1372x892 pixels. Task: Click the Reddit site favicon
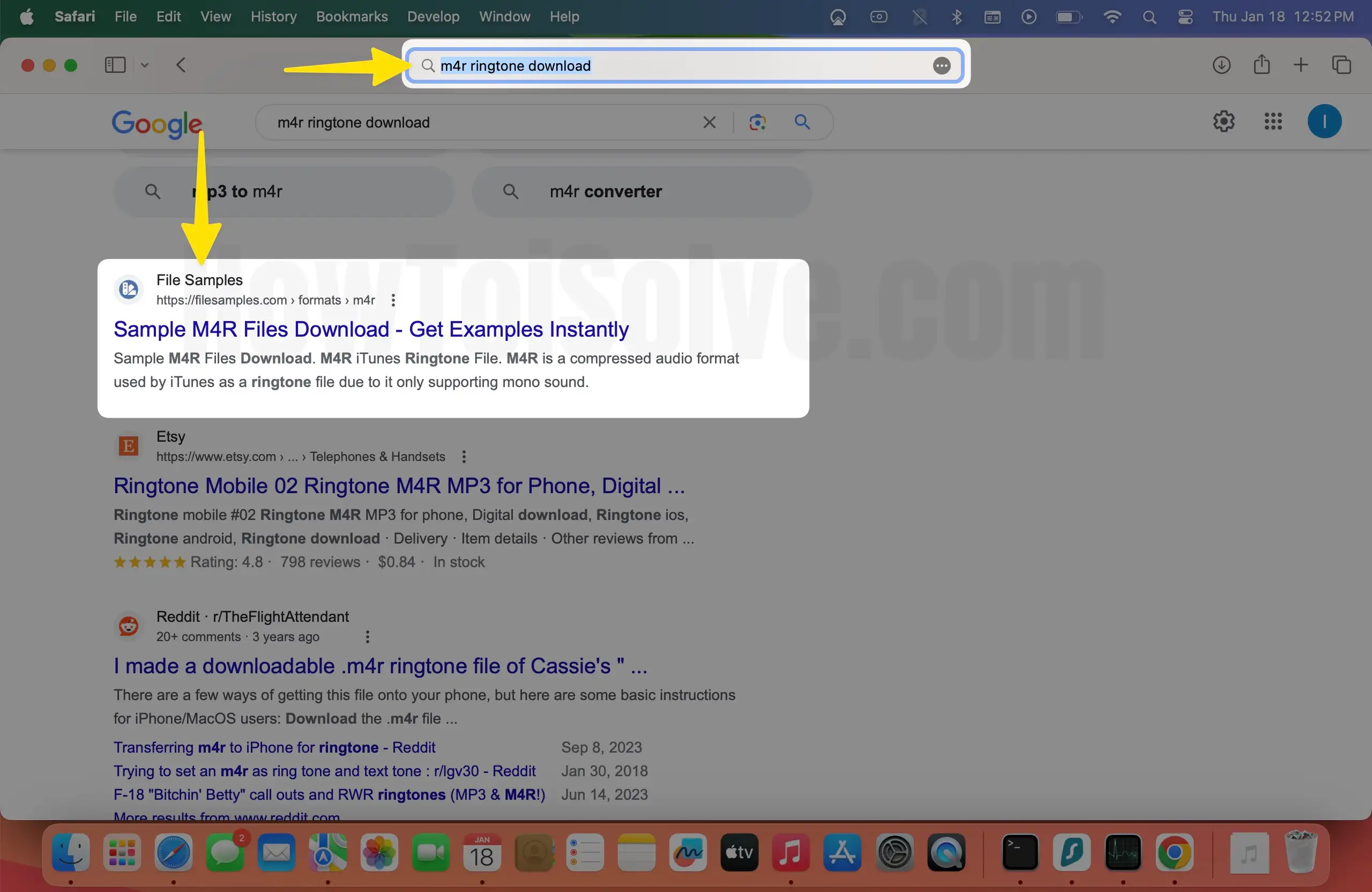(129, 626)
